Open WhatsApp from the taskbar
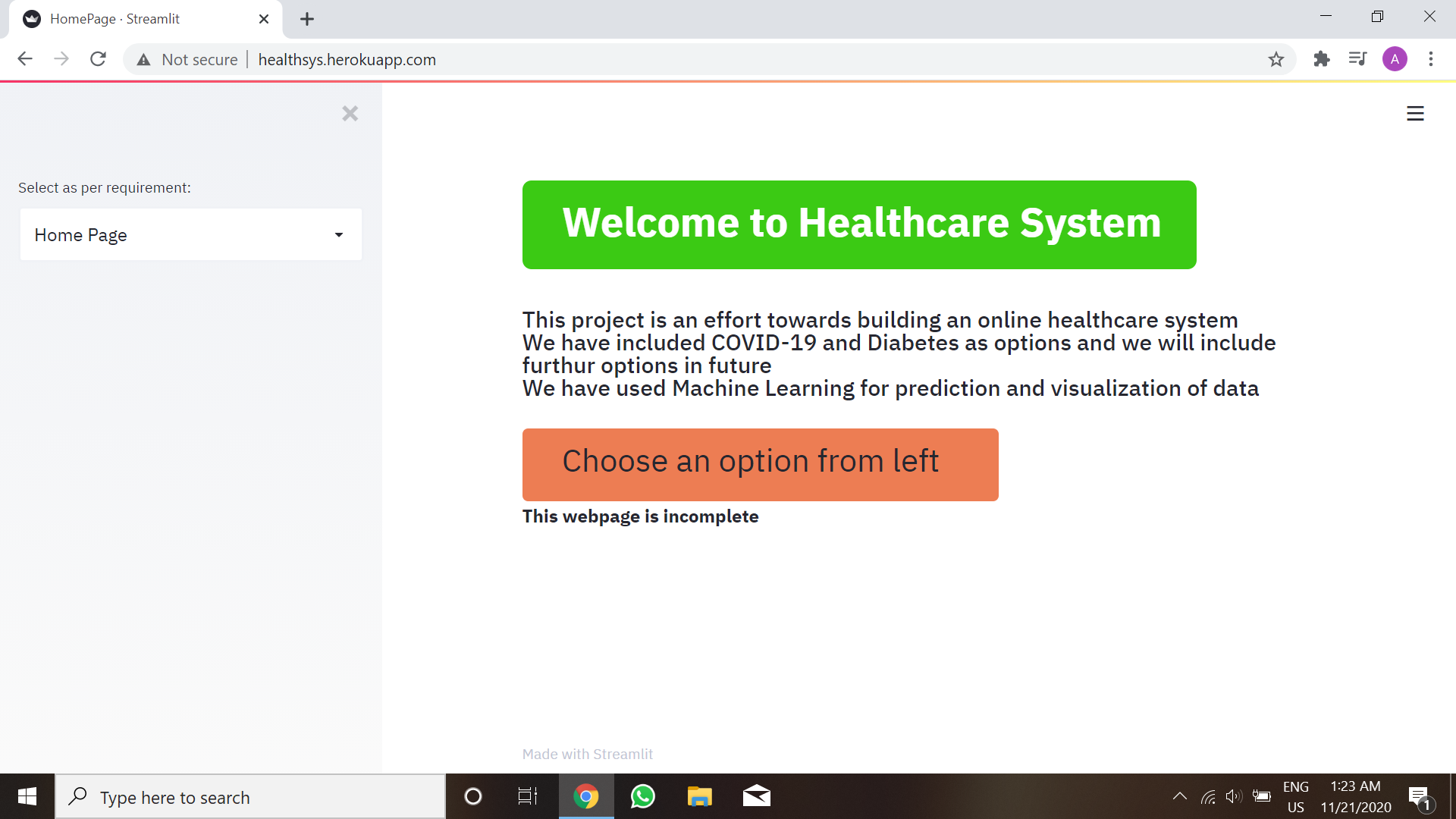Image resolution: width=1456 pixels, height=819 pixels. (643, 796)
